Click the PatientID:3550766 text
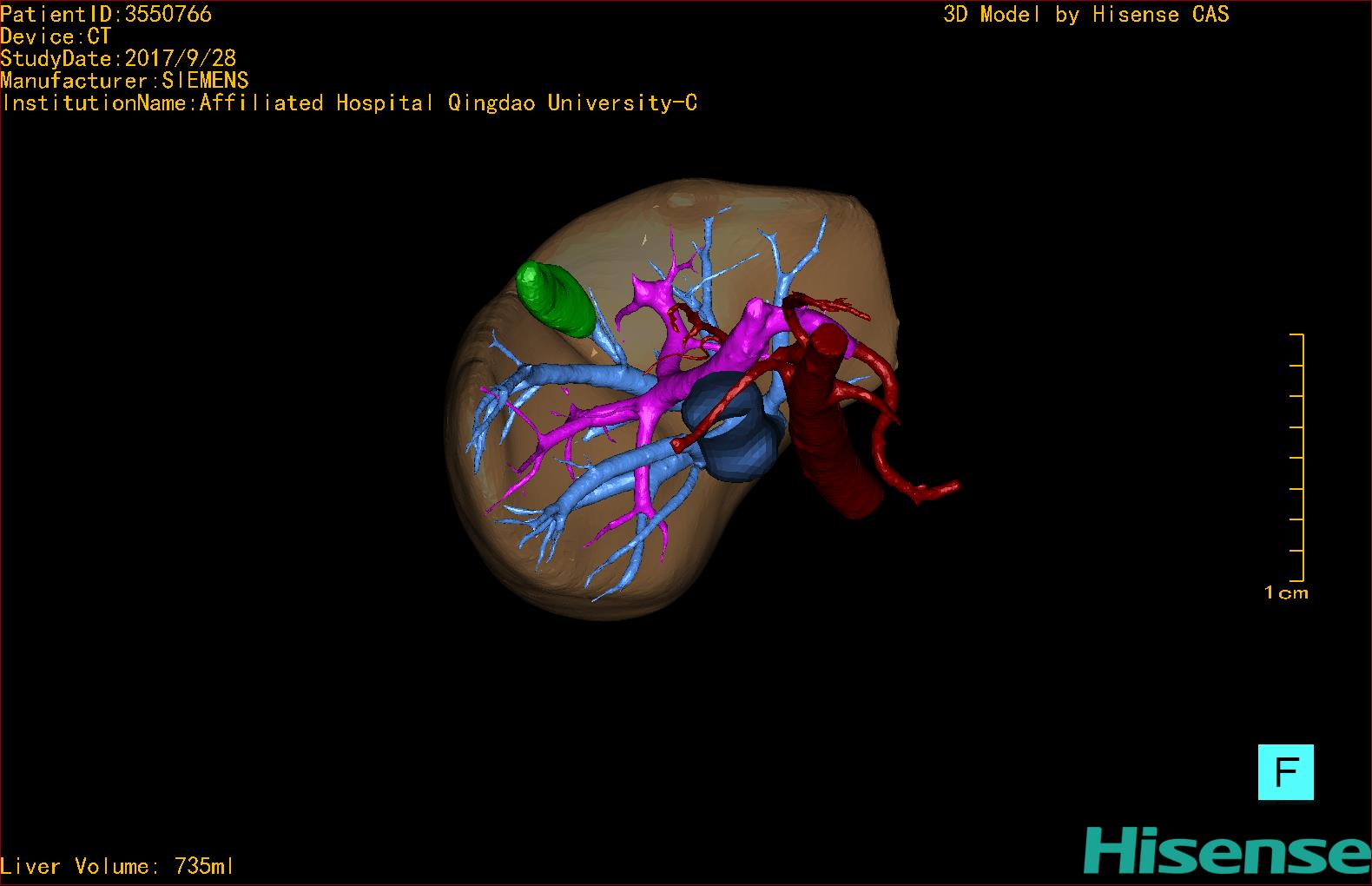 [x=106, y=14]
